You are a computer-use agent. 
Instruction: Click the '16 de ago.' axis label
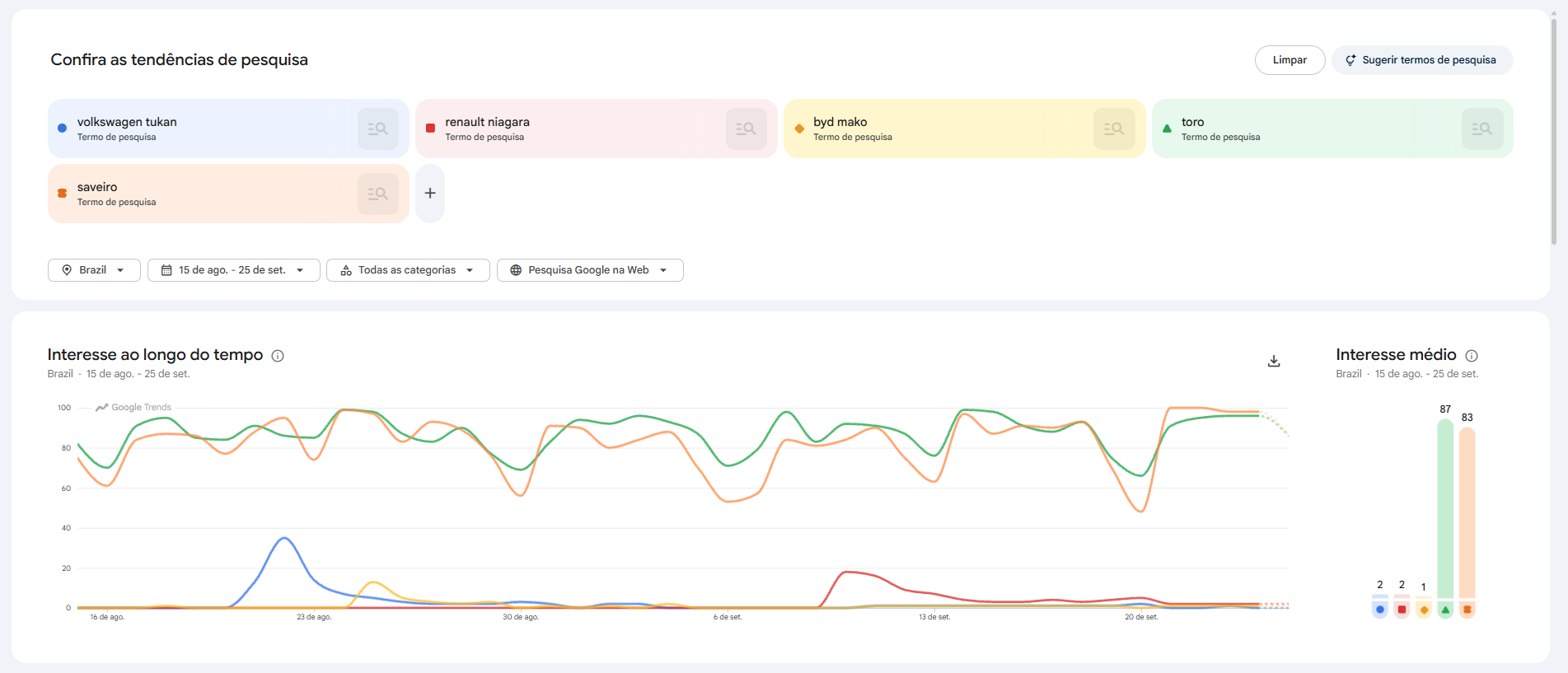tap(107, 617)
